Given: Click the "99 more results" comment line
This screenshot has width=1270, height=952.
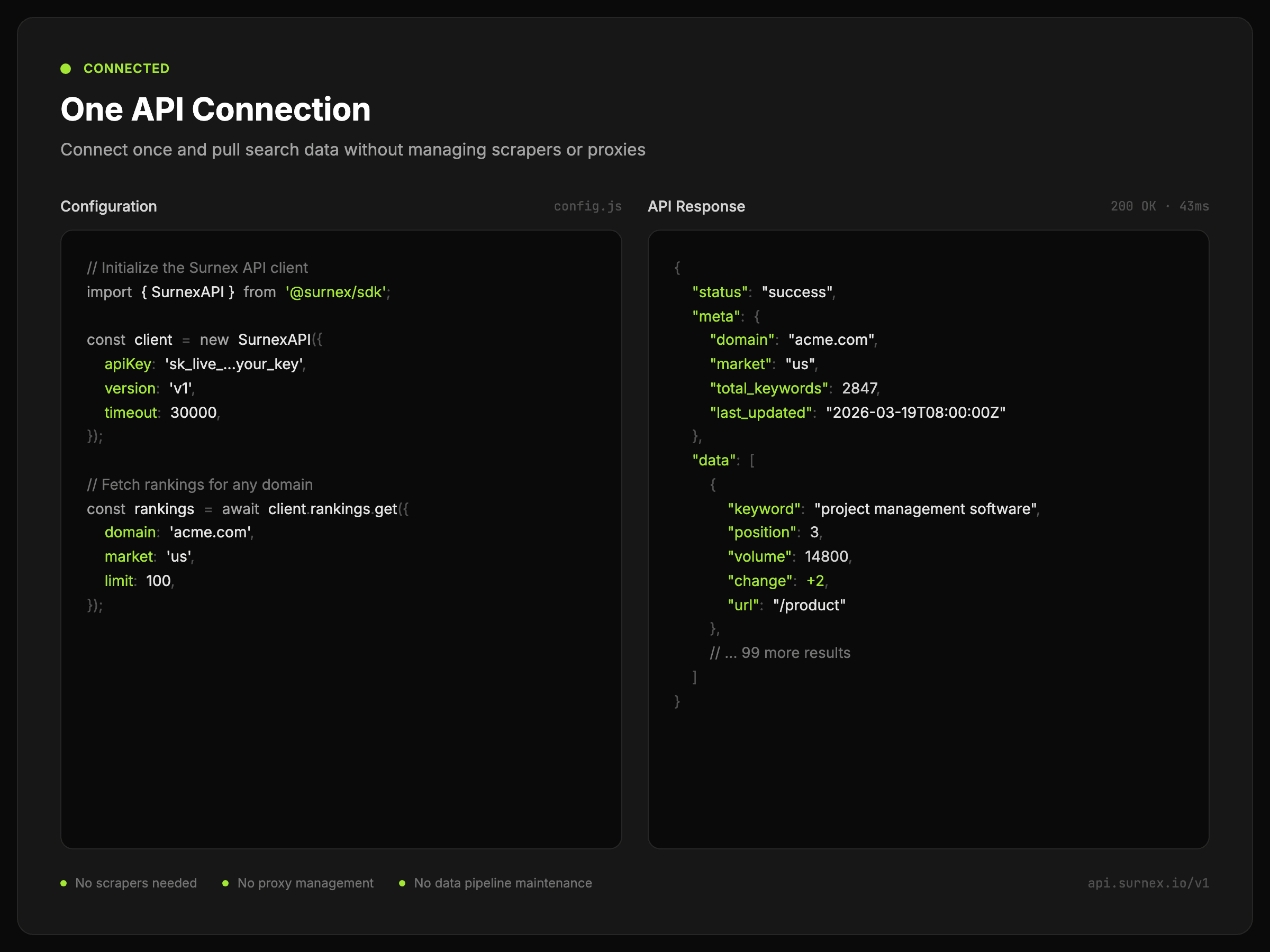Looking at the screenshot, I should click(779, 653).
